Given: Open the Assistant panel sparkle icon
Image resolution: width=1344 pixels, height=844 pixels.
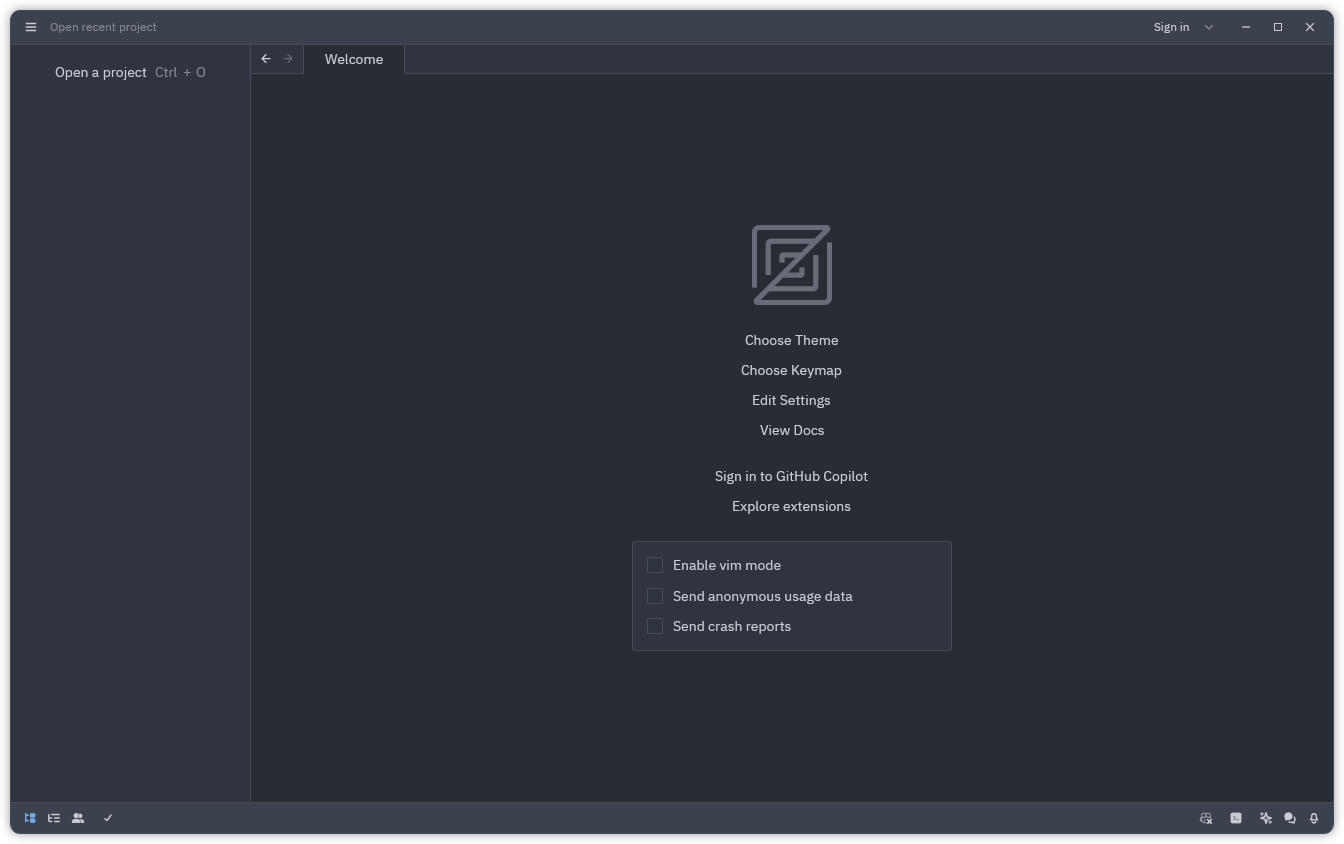Looking at the screenshot, I should [x=1265, y=818].
